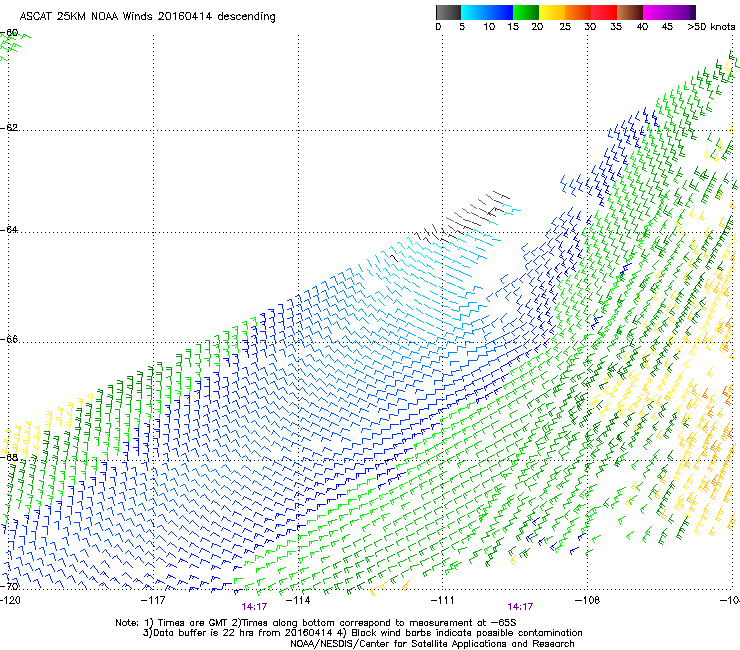This screenshot has width=740, height=650.
Task: Click the -108 longitude axis label
Action: [x=587, y=600]
